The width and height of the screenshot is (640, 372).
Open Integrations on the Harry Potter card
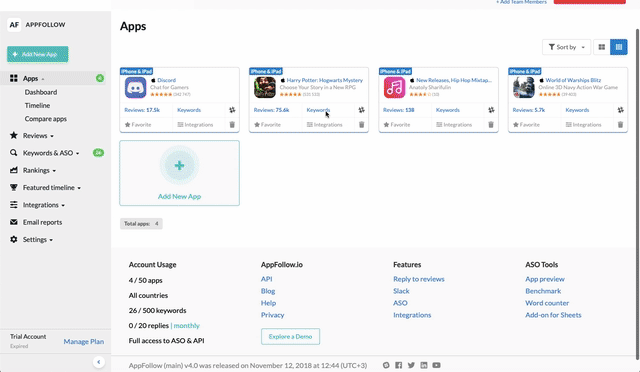(324, 125)
